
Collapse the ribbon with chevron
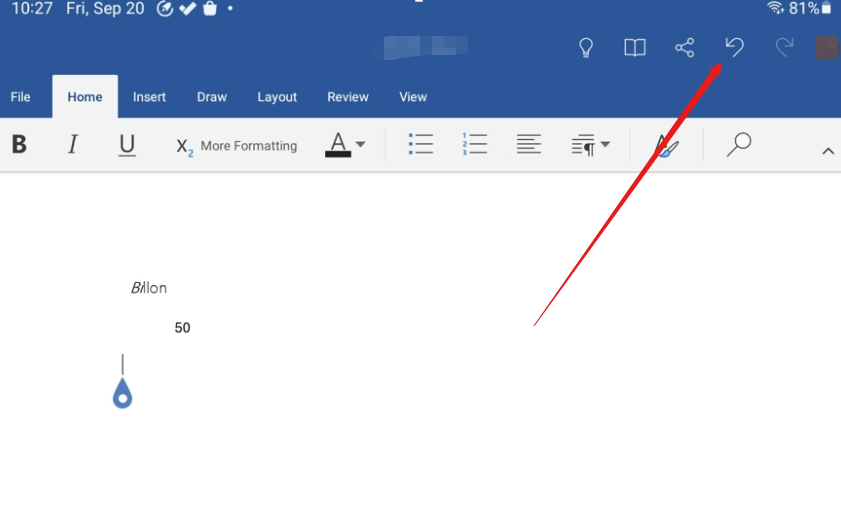pyautogui.click(x=828, y=151)
